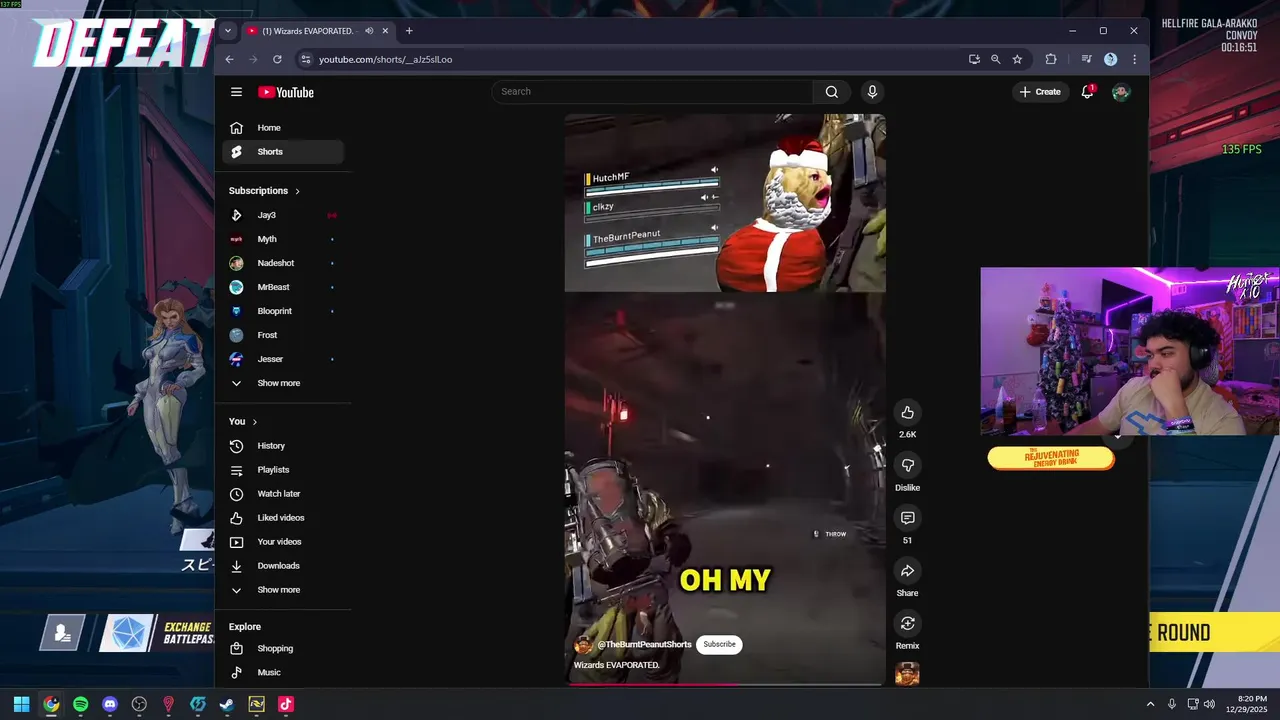Expand Show more under Subscriptions
The width and height of the screenshot is (1280, 720).
click(283, 383)
